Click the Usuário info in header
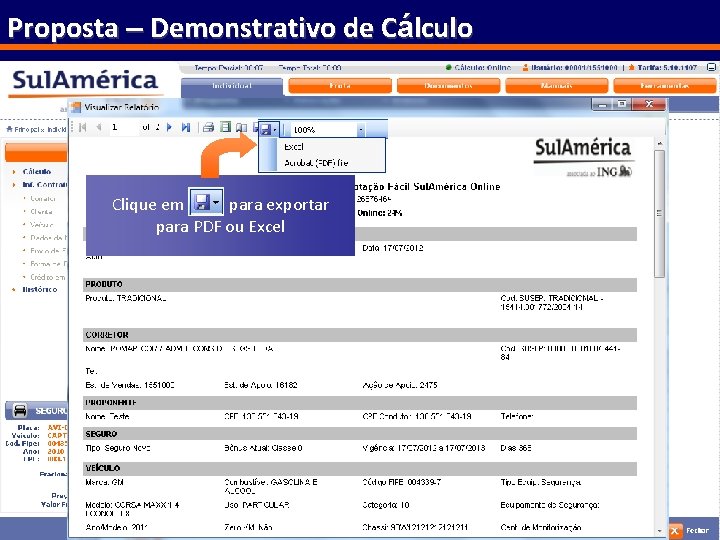This screenshot has height=540, width=720. (x=570, y=68)
